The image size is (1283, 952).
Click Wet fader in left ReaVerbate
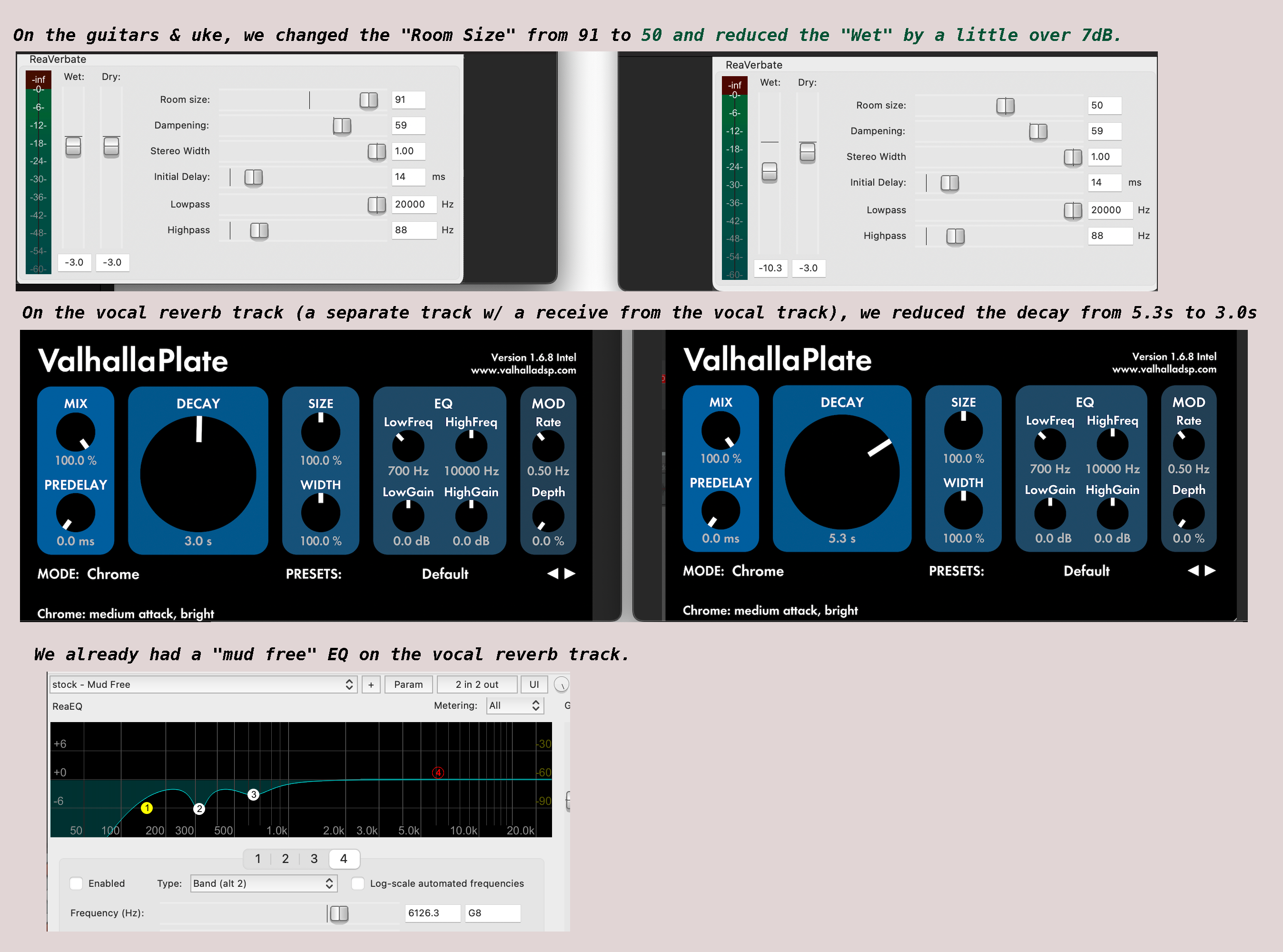tap(73, 147)
